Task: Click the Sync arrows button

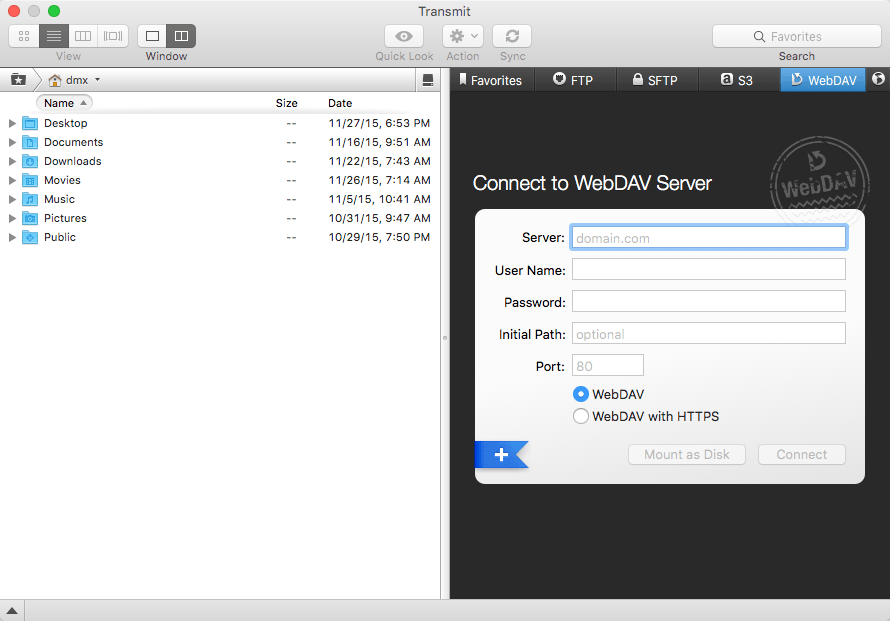Action: pos(512,36)
